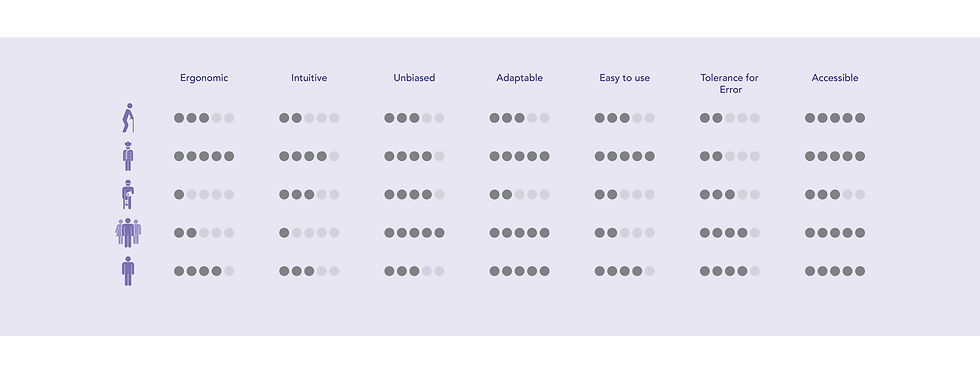Select the Tolerance for Error heading
The image size is (980, 376).
tap(729, 84)
